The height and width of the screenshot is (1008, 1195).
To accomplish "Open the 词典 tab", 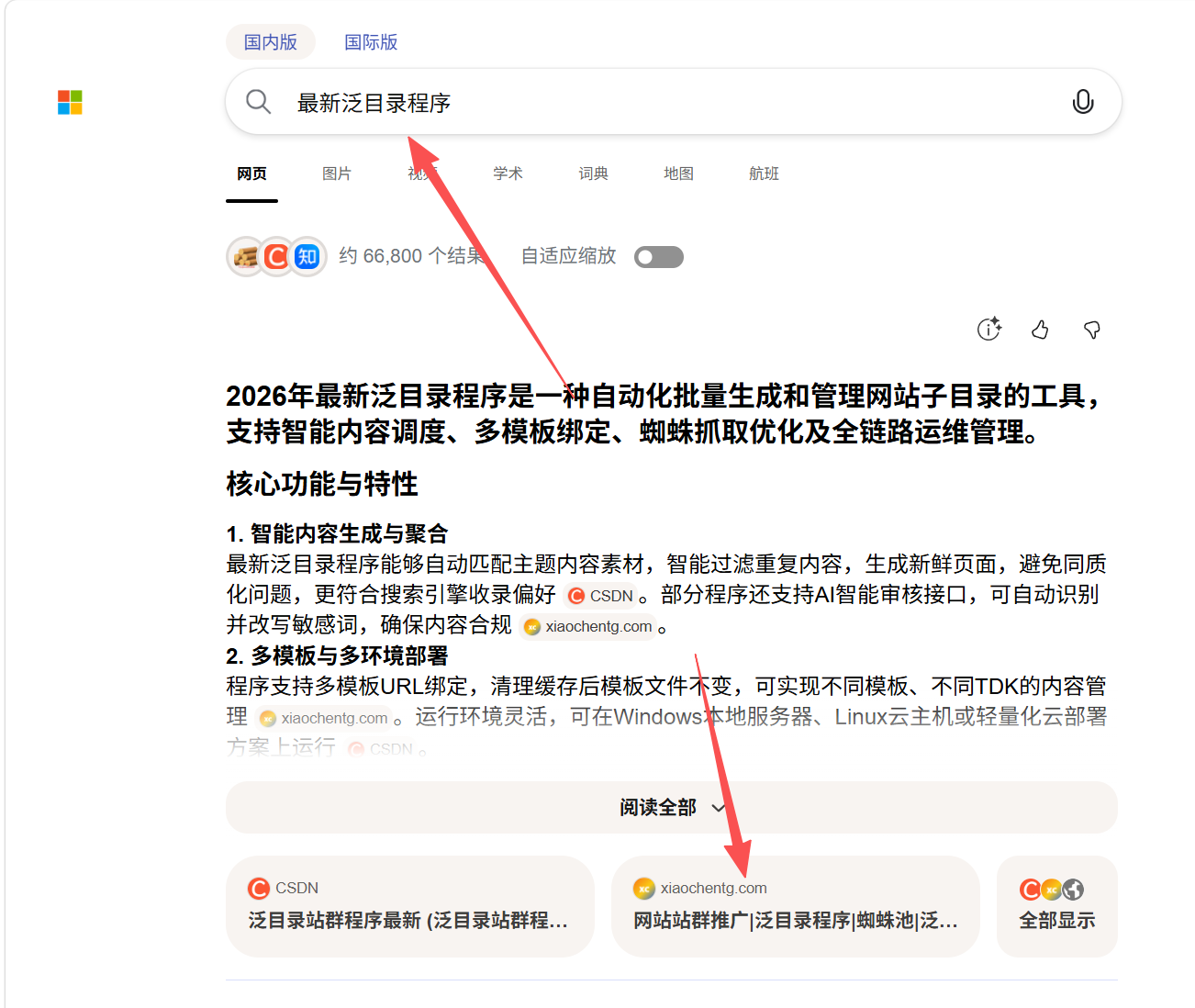I will pos(593,174).
